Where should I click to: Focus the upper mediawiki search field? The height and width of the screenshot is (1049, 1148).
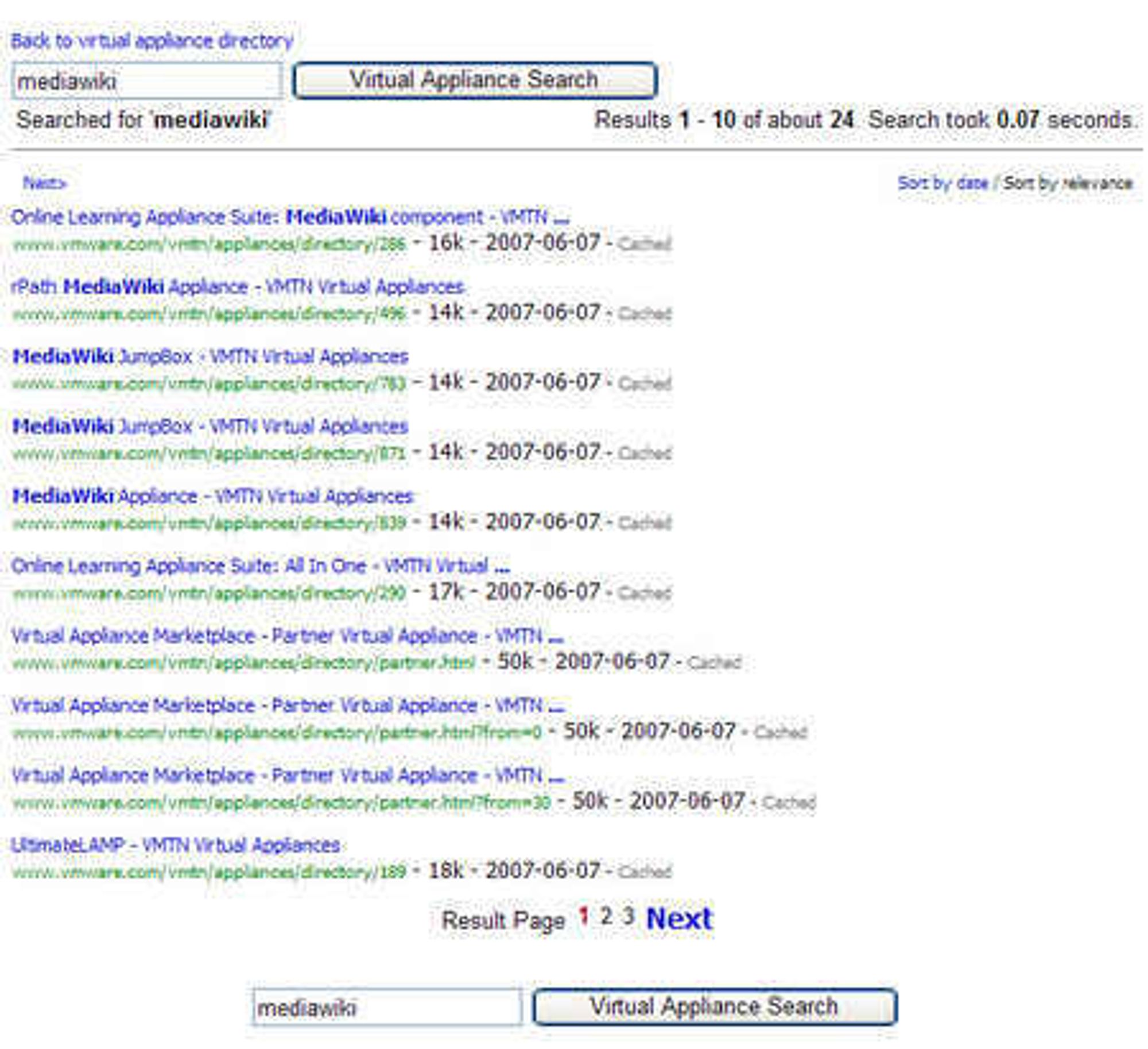click(147, 81)
